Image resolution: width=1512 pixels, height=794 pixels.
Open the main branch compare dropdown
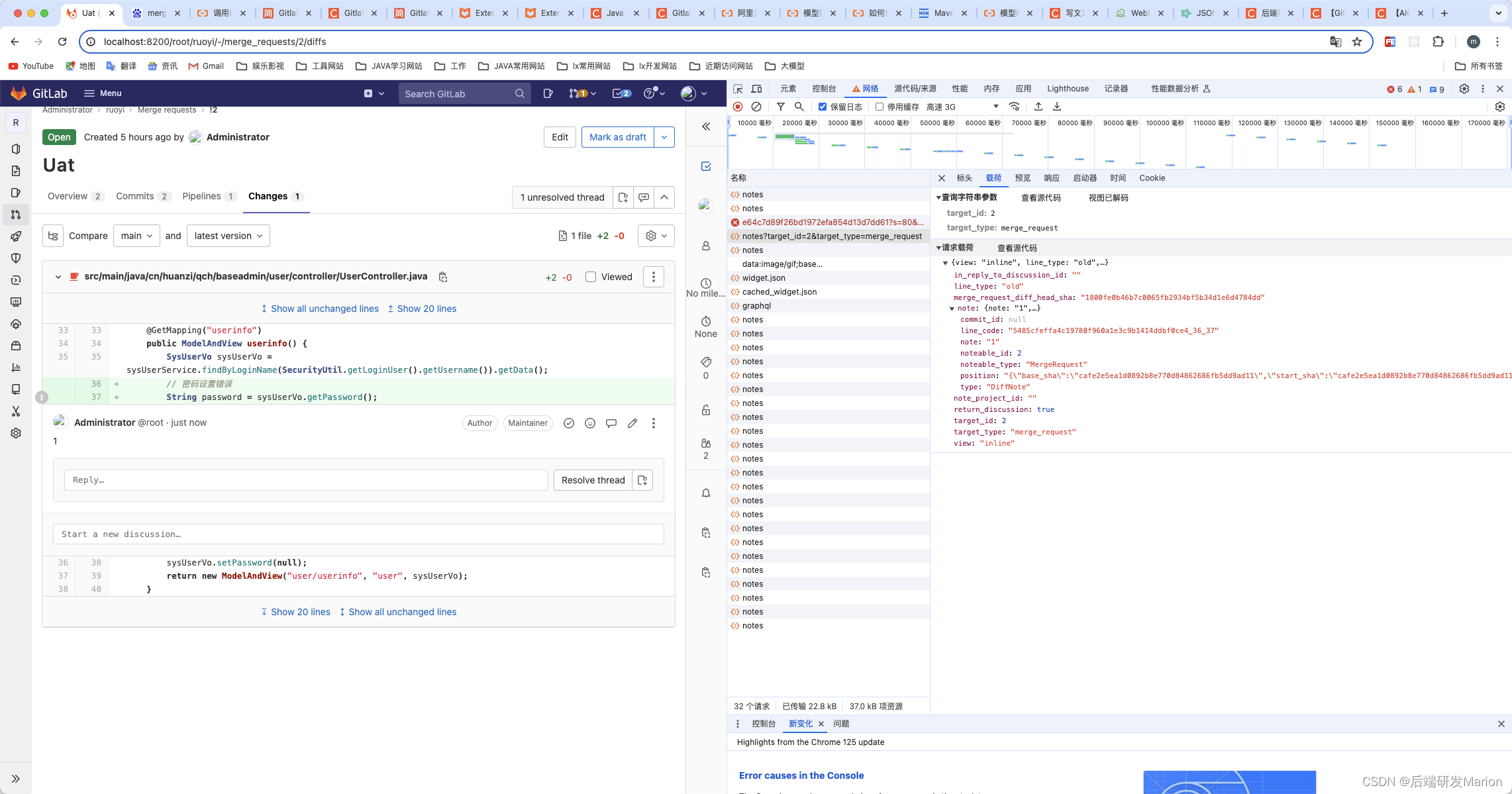[x=136, y=236]
